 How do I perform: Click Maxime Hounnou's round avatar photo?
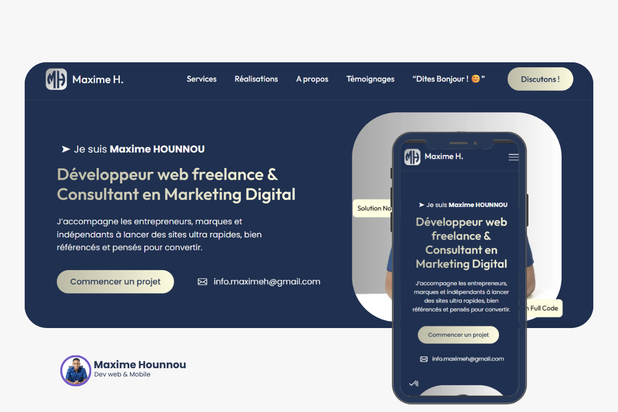pyautogui.click(x=76, y=371)
